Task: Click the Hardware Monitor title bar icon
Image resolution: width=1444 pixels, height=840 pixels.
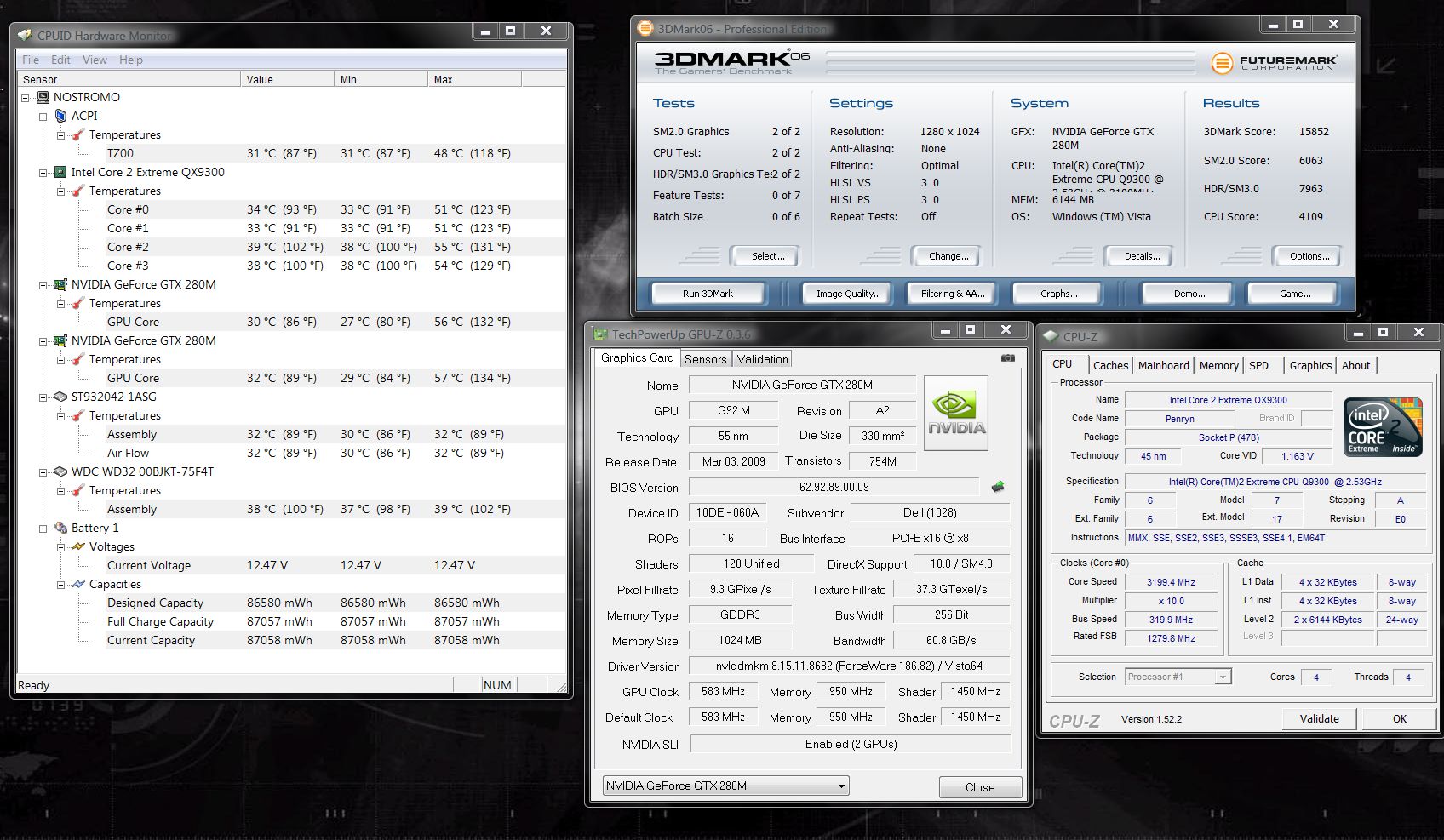Action: 25,35
